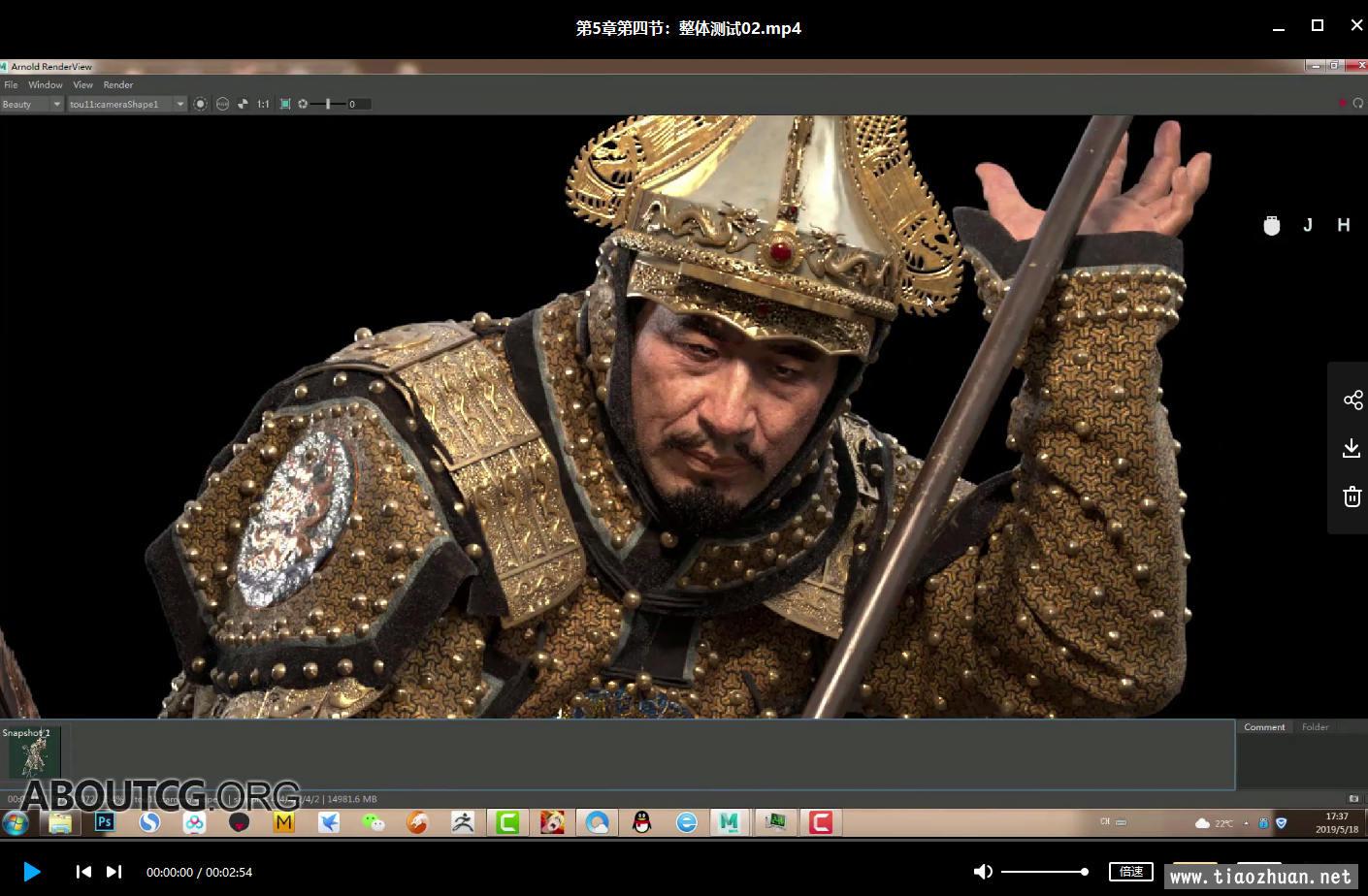The image size is (1368, 896).
Task: Click the J shortcut letter
Action: [1308, 225]
